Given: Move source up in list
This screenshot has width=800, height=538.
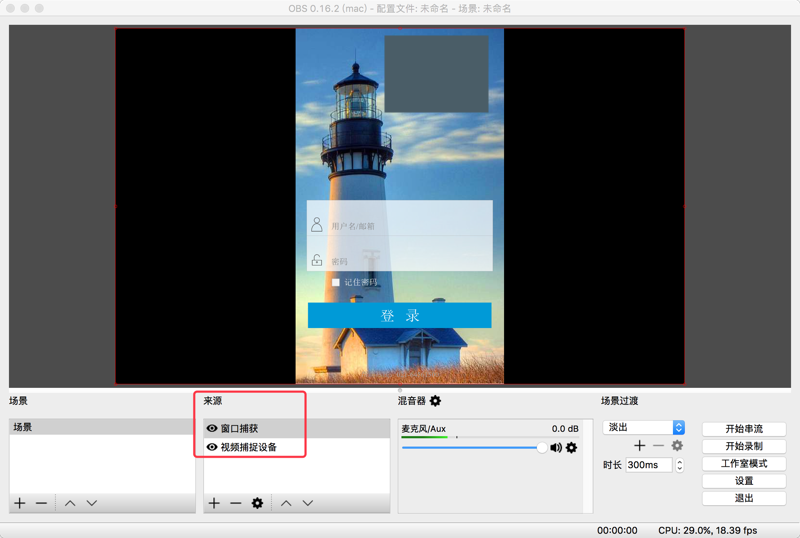Looking at the screenshot, I should point(286,503).
